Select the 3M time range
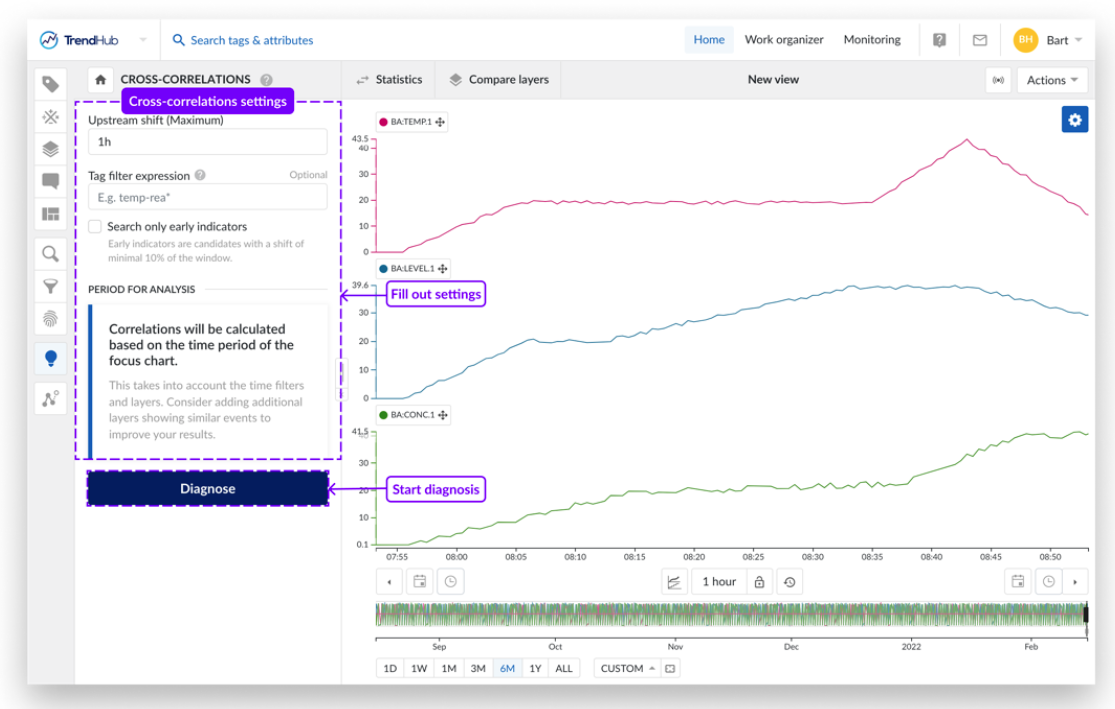This screenshot has height=709, width=1115. 478,668
